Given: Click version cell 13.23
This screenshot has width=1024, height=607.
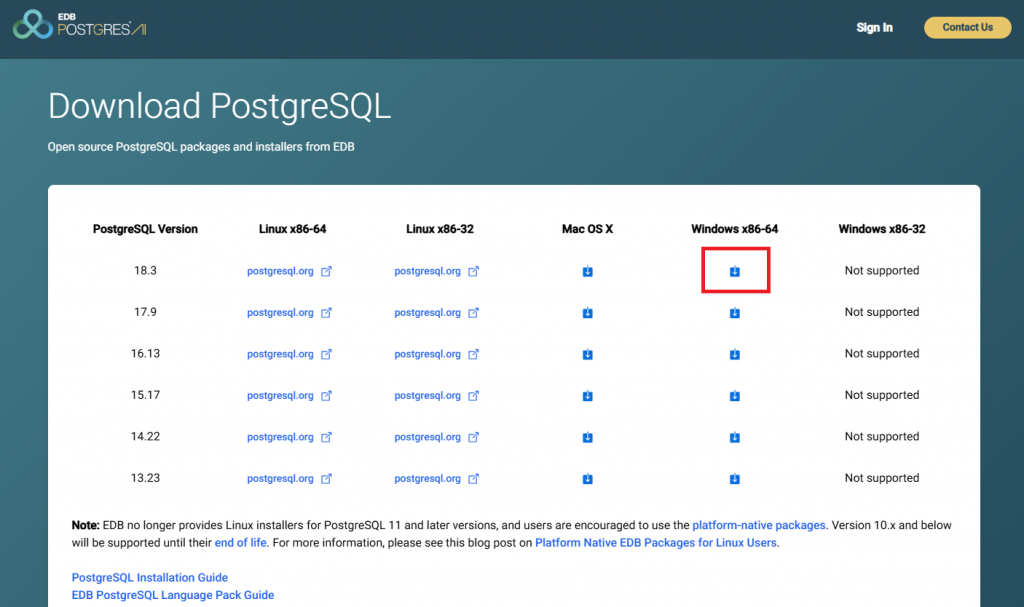Looking at the screenshot, I should 145,478.
